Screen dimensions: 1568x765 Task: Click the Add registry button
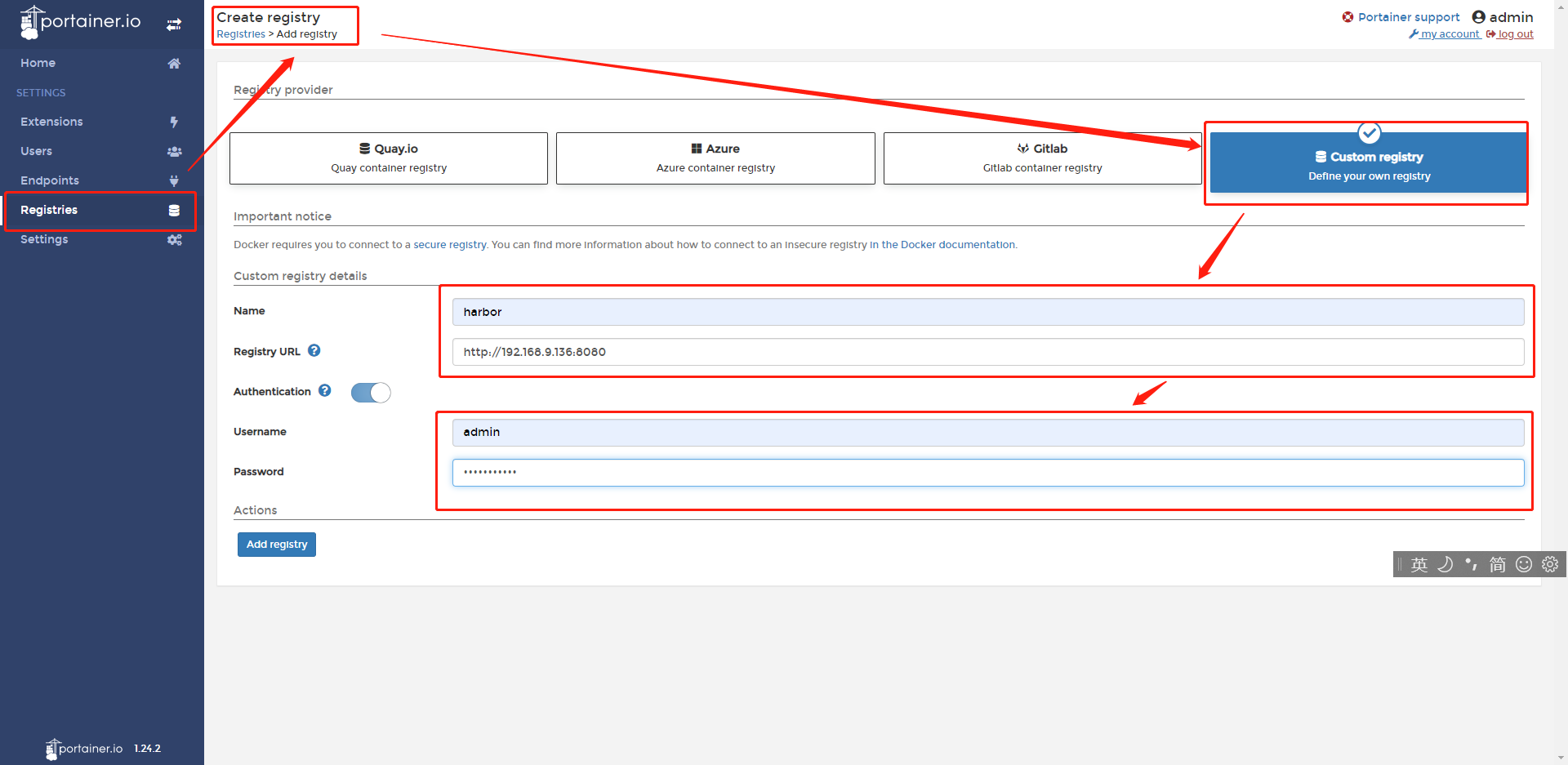click(277, 545)
